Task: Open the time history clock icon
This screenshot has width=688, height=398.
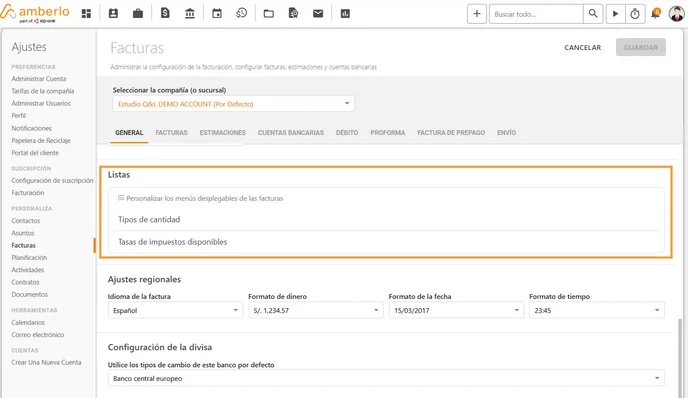Action: (241, 14)
